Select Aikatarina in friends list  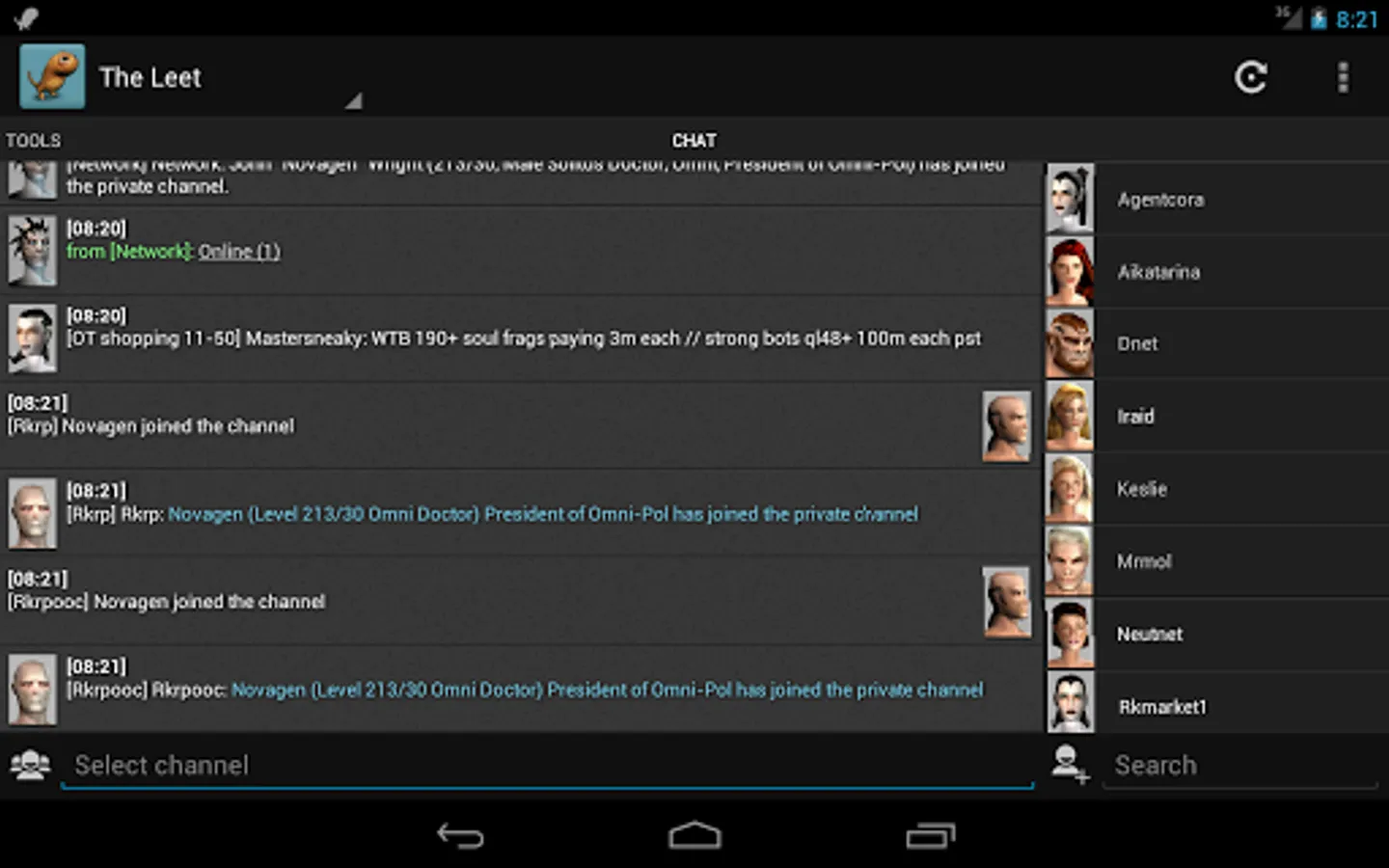[x=1217, y=272]
